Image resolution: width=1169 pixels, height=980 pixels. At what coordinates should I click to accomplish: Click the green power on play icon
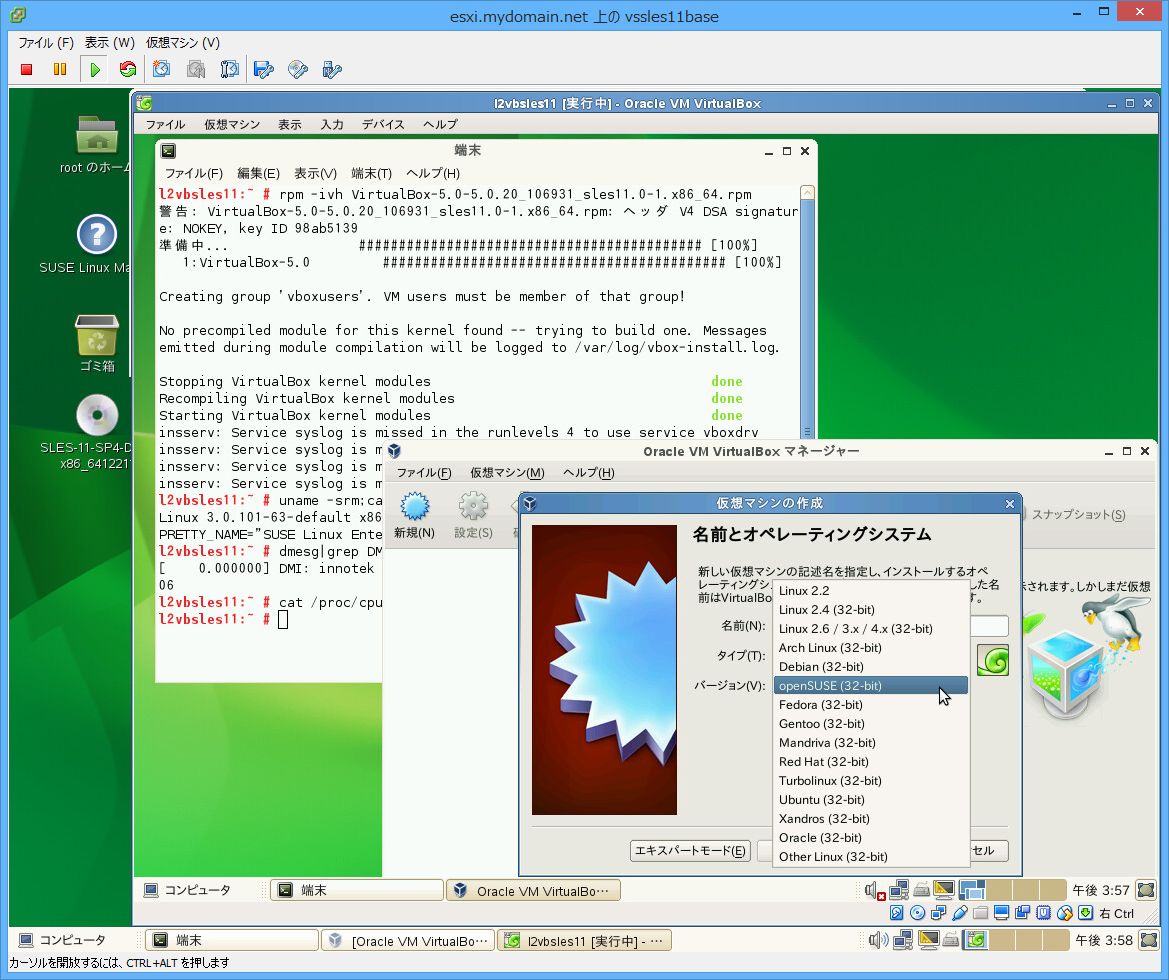click(95, 69)
